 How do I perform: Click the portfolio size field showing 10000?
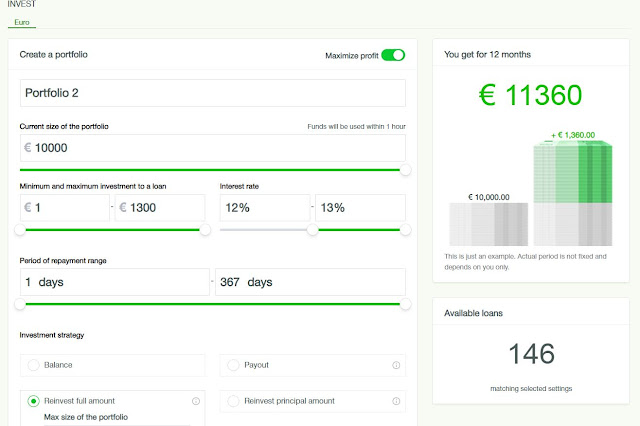(x=213, y=148)
